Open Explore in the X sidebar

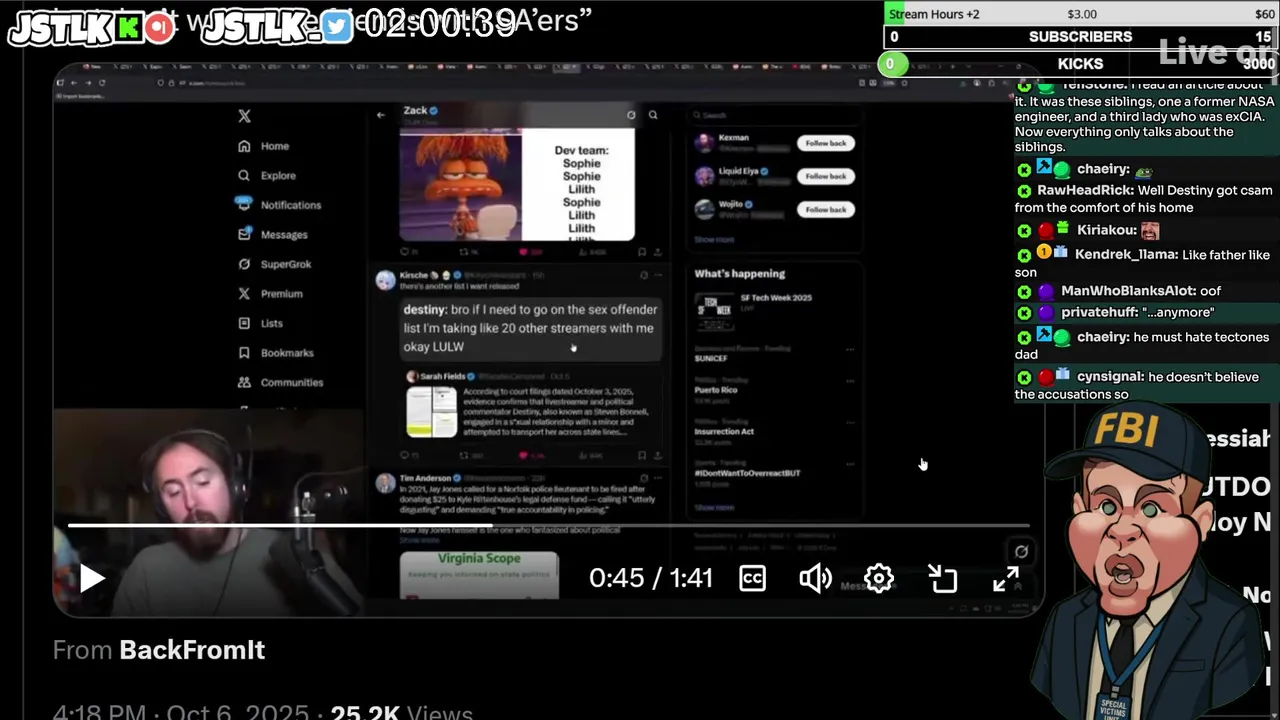(x=267, y=175)
